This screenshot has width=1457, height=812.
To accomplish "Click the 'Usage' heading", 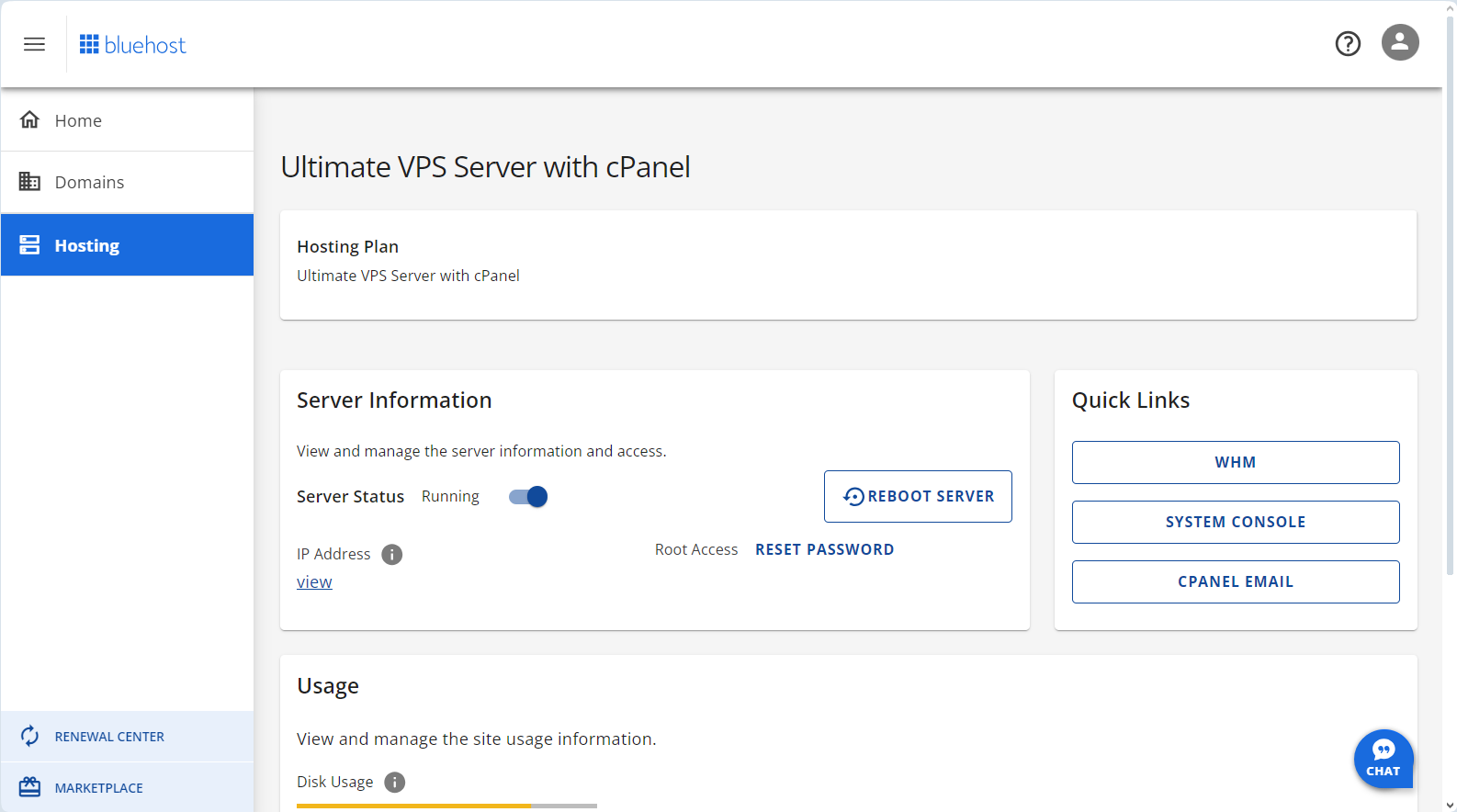I will pyautogui.click(x=328, y=686).
